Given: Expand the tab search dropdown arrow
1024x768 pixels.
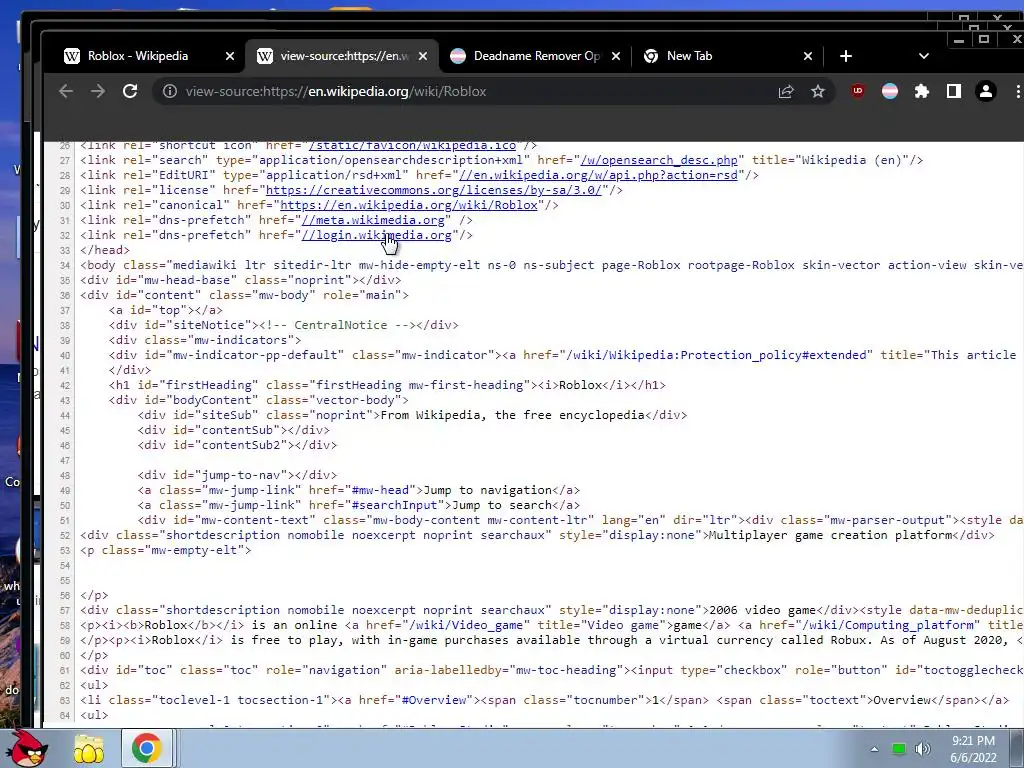Looking at the screenshot, I should tap(923, 56).
